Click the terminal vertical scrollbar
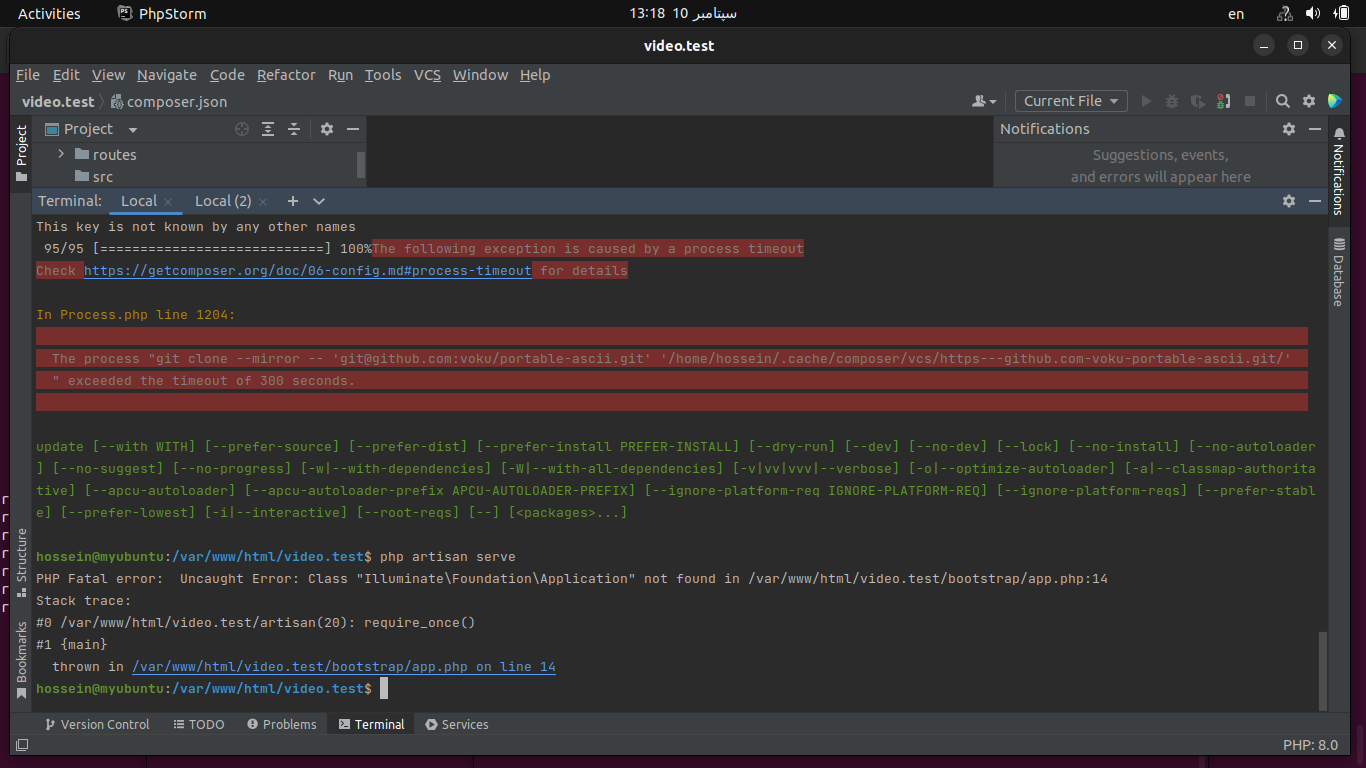Screen dimensions: 1366x768 click(x=1325, y=669)
